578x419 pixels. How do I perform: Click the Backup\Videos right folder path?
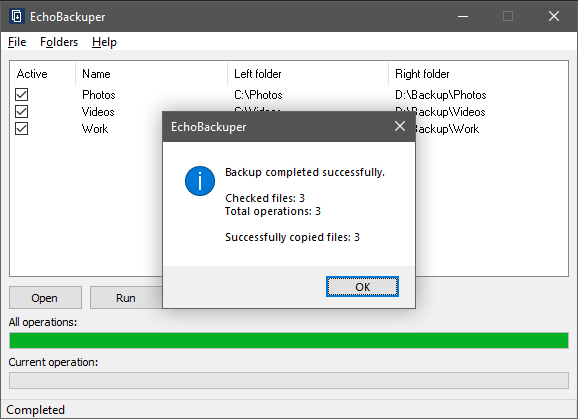[450, 112]
